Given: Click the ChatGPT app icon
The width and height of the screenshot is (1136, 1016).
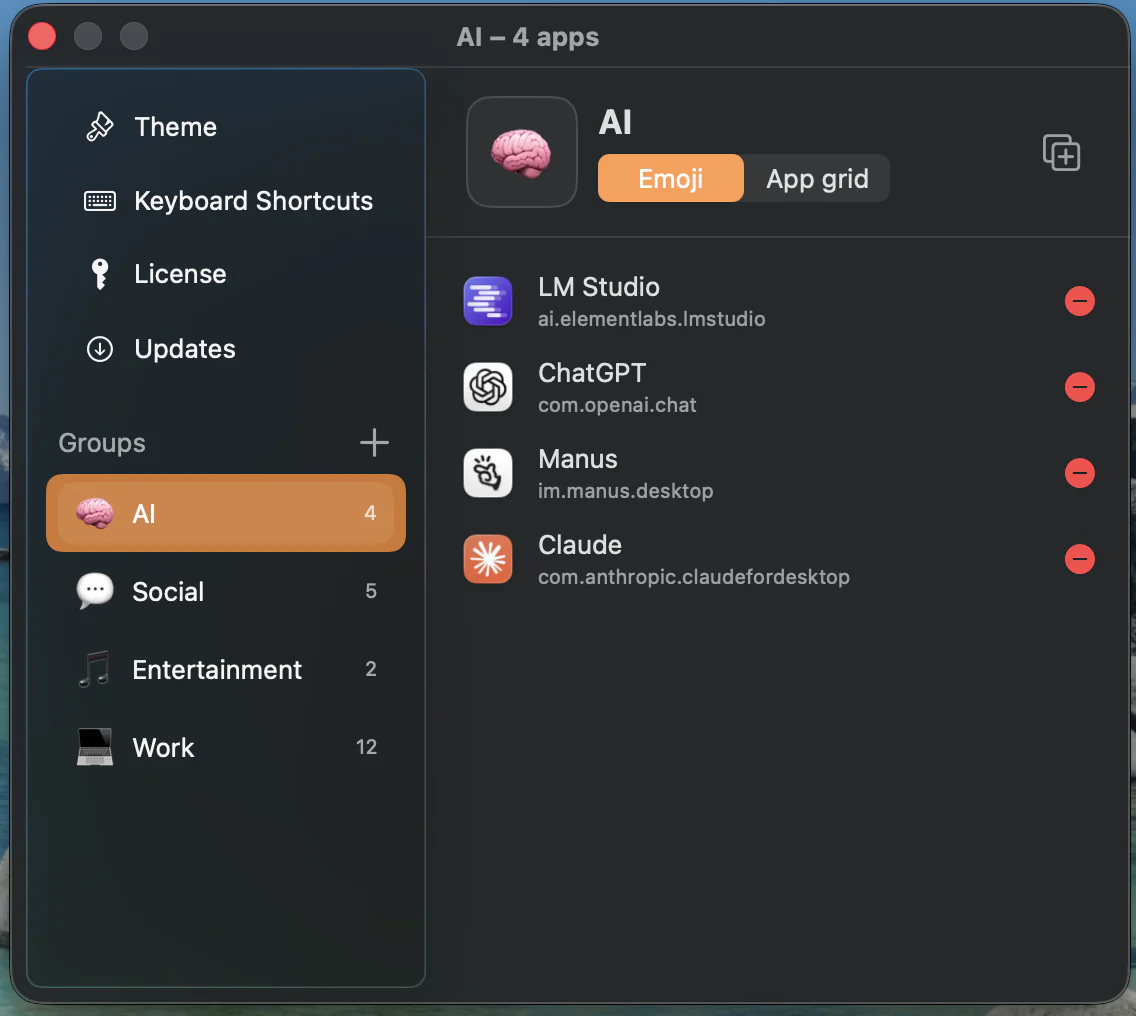Looking at the screenshot, I should 488,387.
